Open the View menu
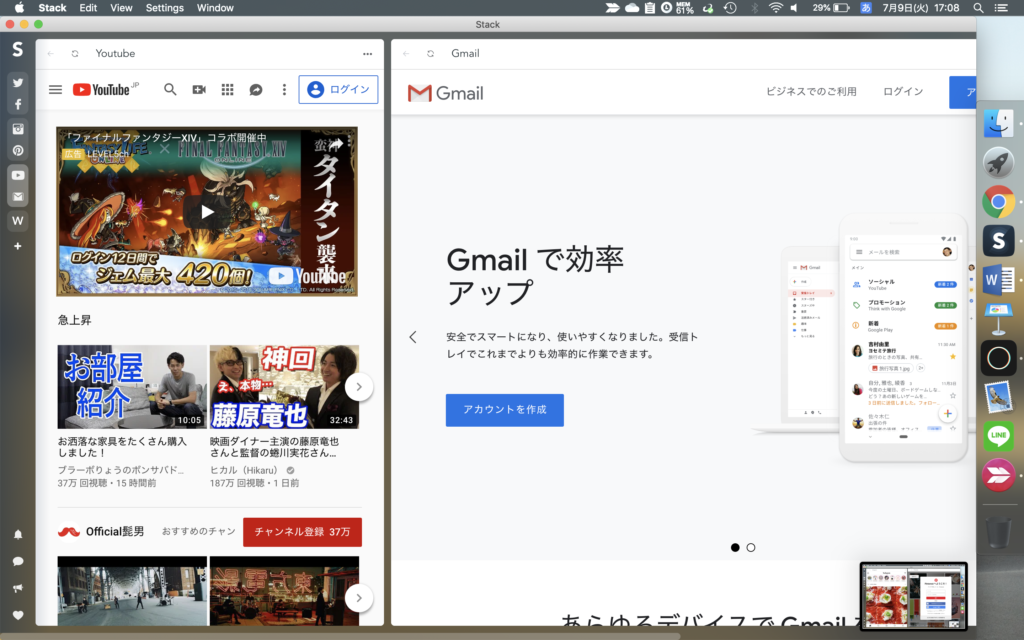 coord(121,8)
